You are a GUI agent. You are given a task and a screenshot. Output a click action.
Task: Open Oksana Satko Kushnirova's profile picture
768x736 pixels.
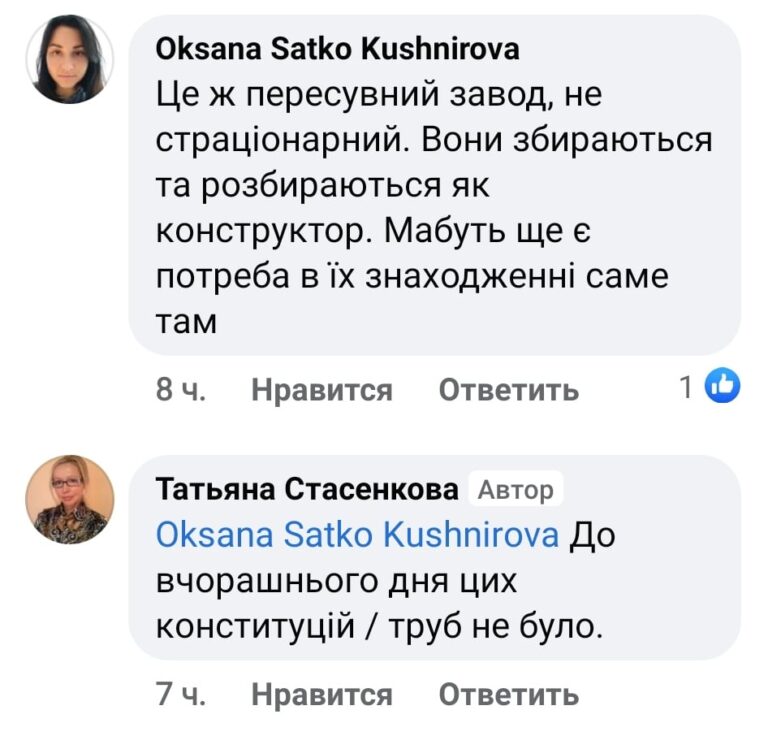[70, 59]
